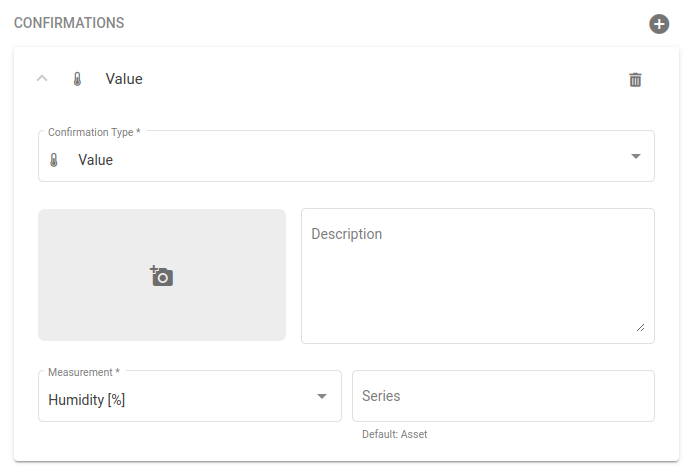Click the Value panel header row empty space
The image size is (694, 474).
pyautogui.click(x=380, y=79)
